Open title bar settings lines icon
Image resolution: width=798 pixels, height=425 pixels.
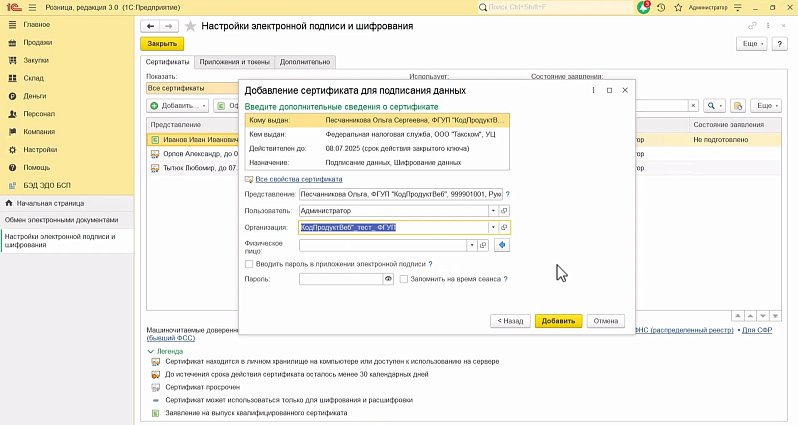point(738,8)
